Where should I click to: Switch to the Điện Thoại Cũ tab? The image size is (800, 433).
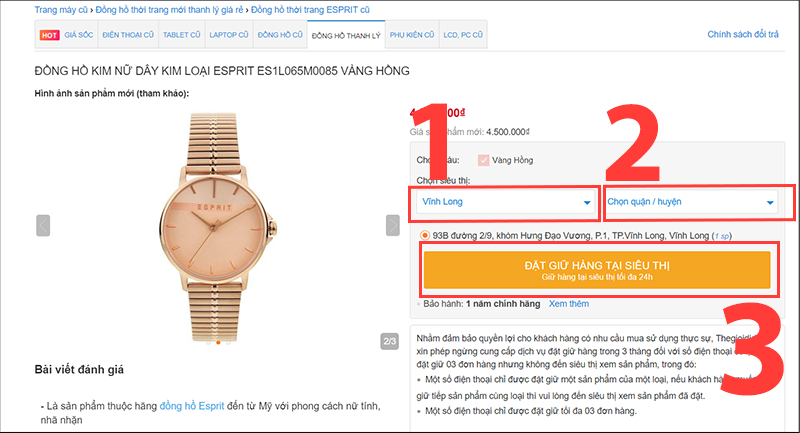click(x=128, y=35)
